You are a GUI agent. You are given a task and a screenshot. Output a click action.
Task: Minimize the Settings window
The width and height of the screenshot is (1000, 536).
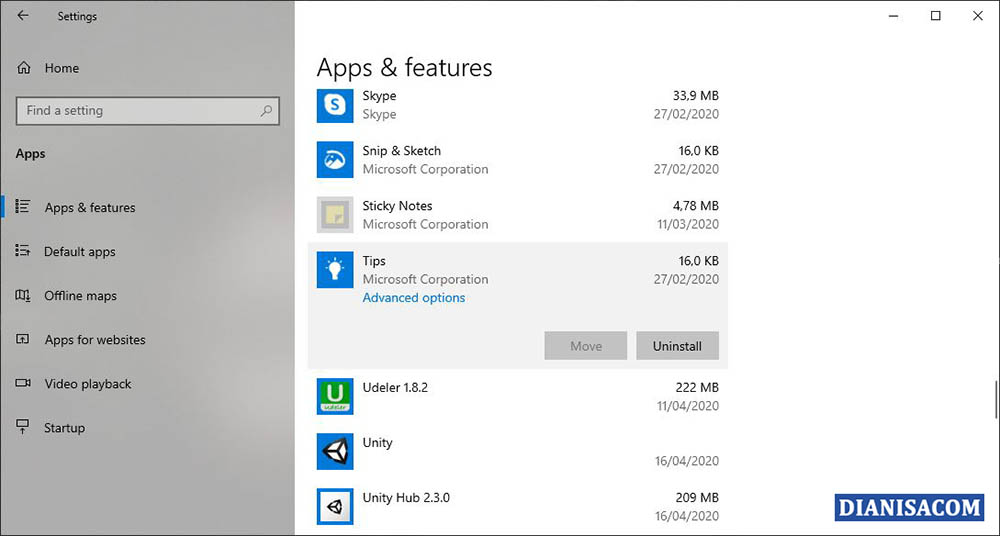click(x=893, y=17)
